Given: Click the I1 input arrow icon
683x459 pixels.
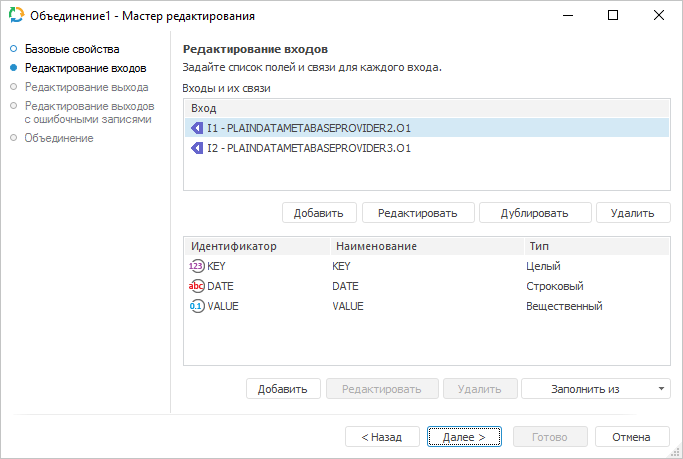Looking at the screenshot, I should [x=197, y=128].
